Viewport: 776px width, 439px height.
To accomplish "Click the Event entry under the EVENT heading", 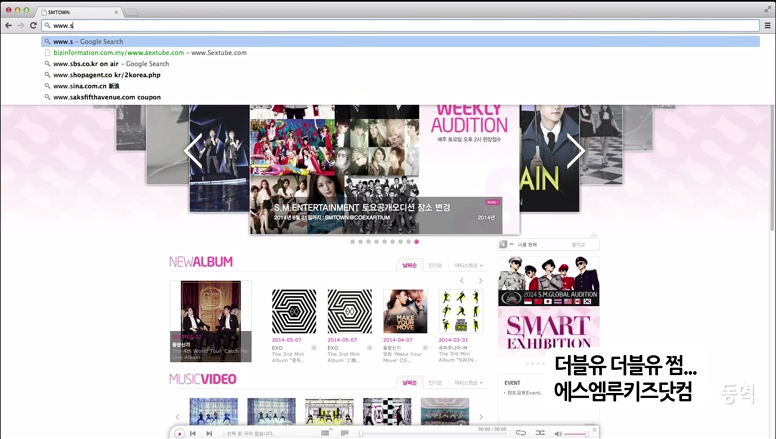I will coord(523,393).
